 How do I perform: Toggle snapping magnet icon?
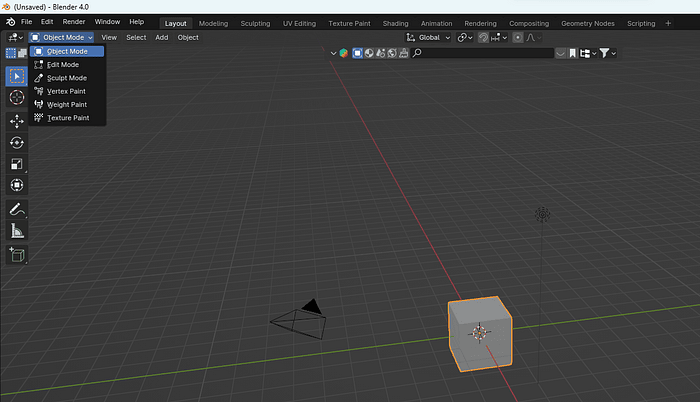(484, 37)
